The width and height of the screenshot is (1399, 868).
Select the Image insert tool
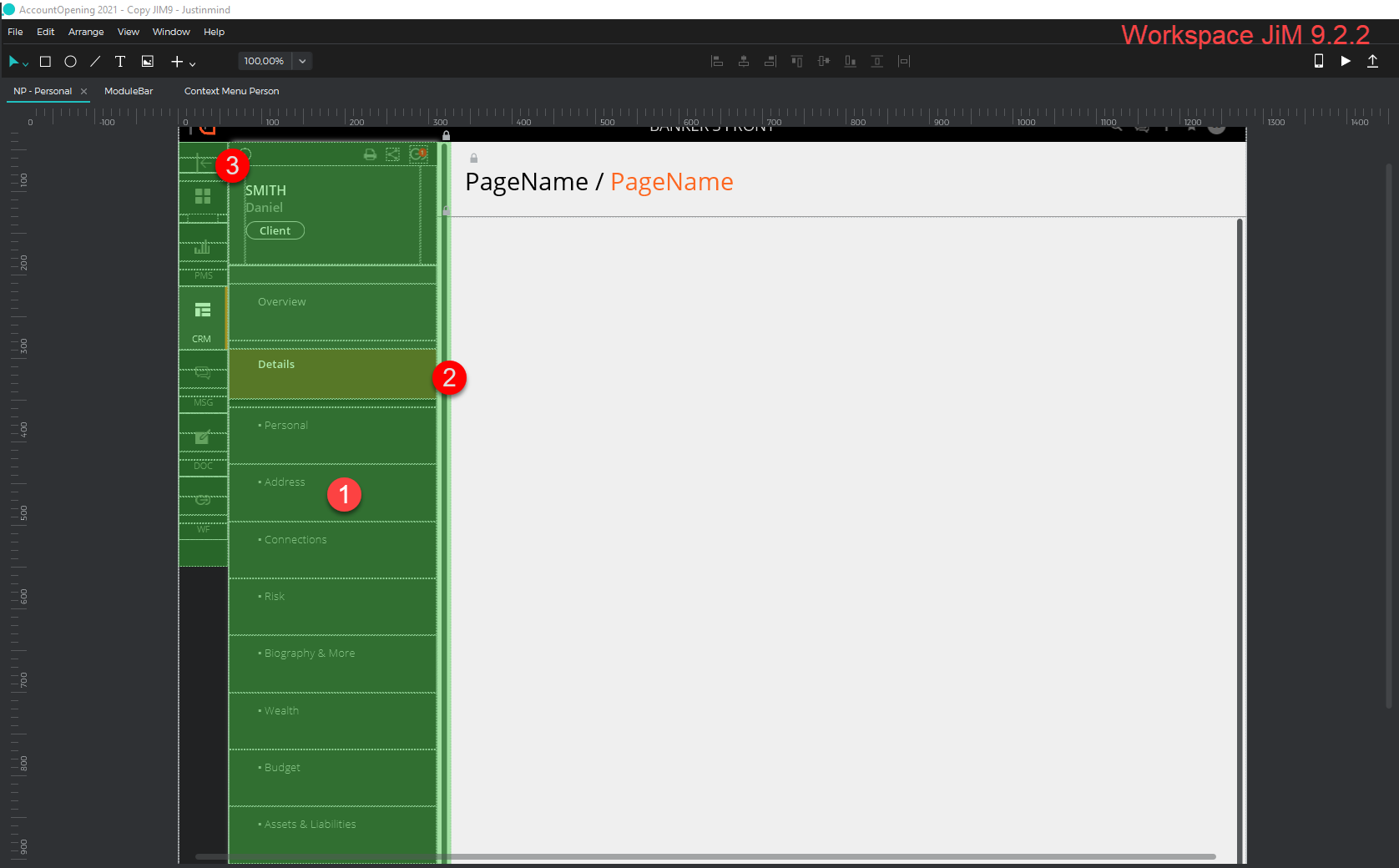(x=148, y=62)
